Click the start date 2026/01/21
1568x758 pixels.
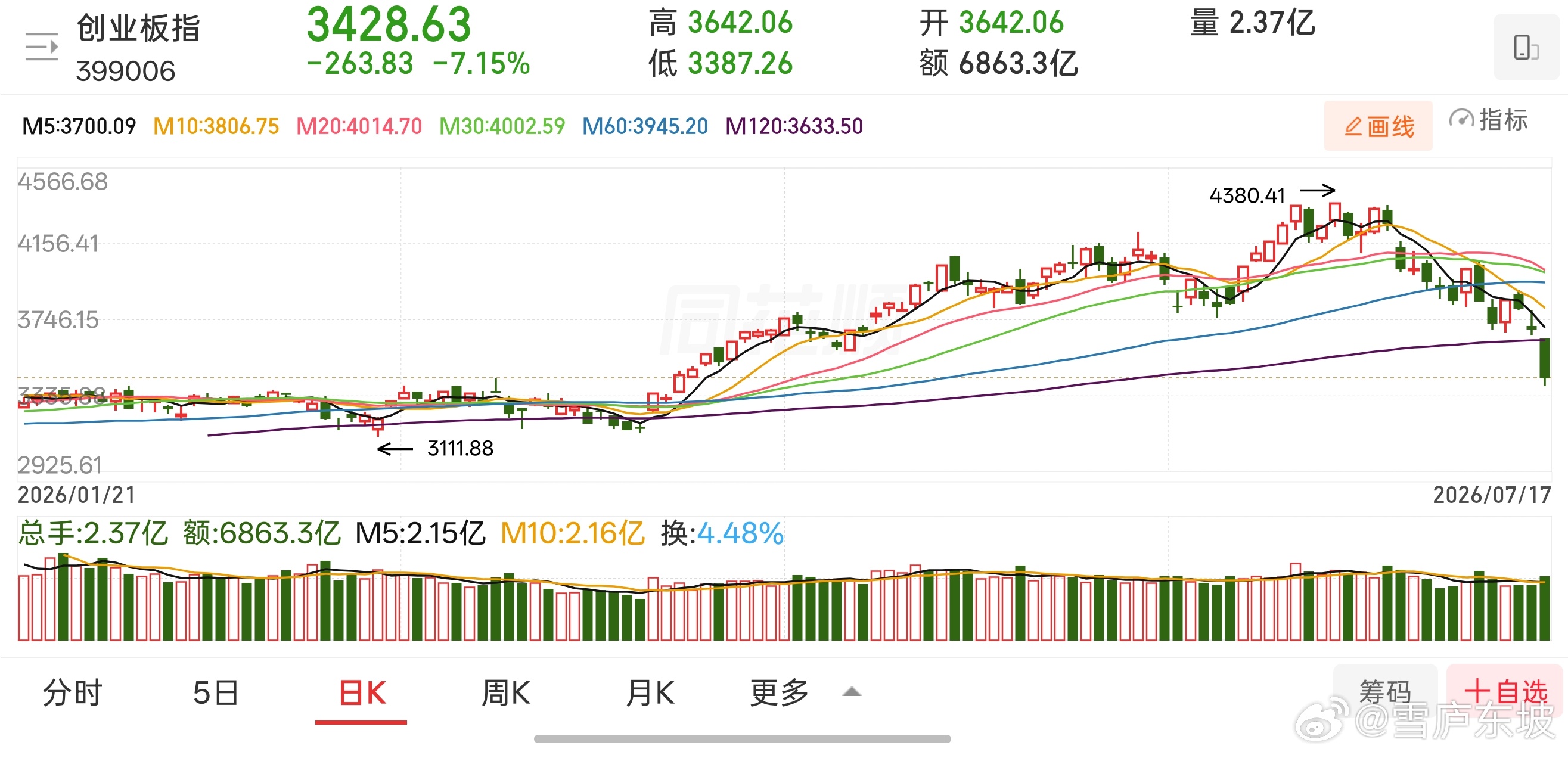(x=77, y=495)
